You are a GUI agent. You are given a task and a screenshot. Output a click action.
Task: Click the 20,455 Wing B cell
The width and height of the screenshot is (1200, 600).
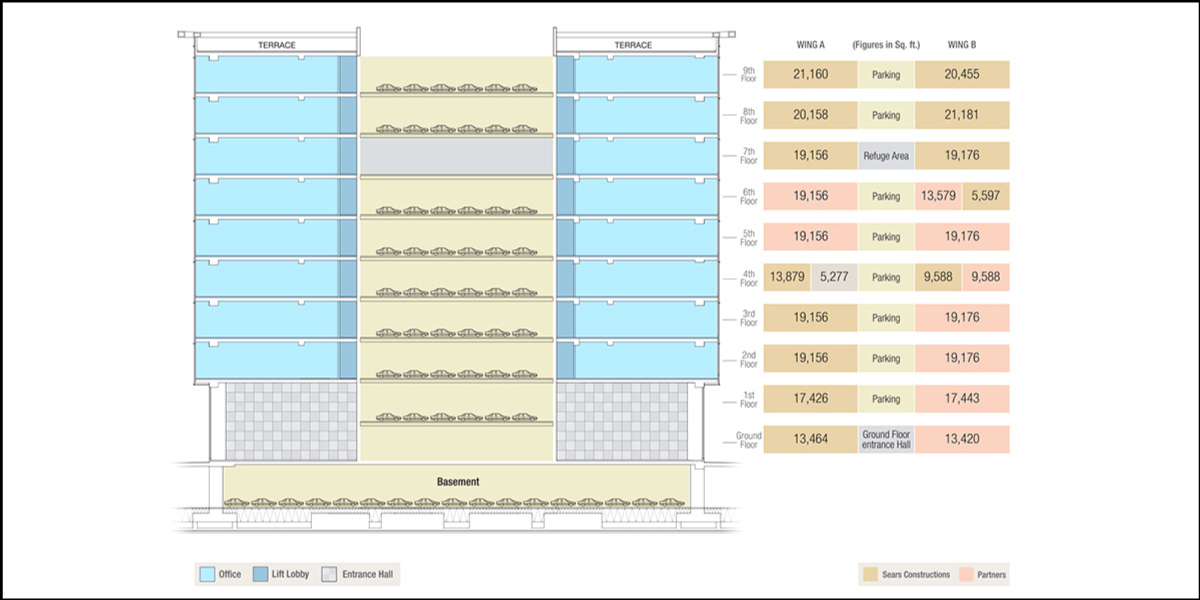click(961, 74)
